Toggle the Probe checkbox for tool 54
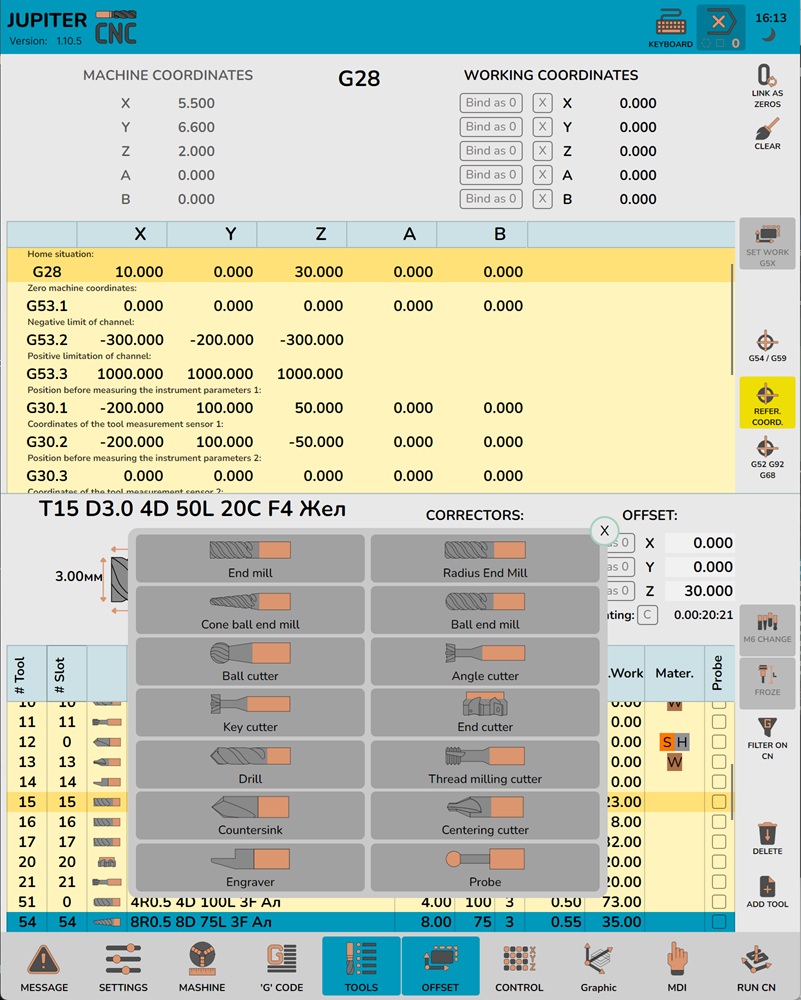 (717, 922)
